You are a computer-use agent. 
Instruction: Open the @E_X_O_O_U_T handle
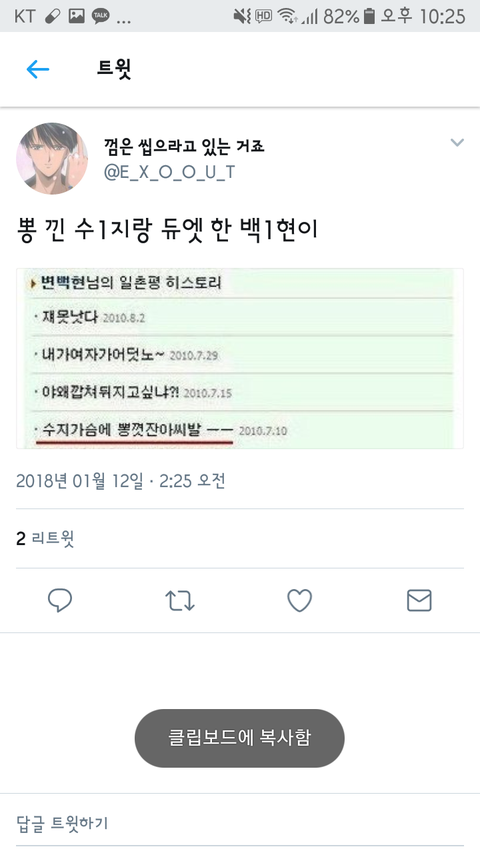pyautogui.click(x=169, y=172)
